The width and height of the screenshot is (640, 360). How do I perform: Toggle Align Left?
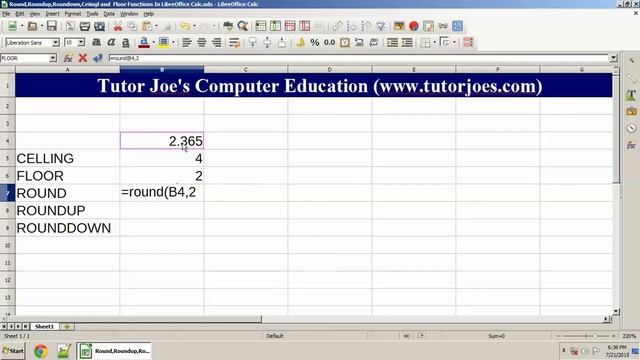pos(187,42)
